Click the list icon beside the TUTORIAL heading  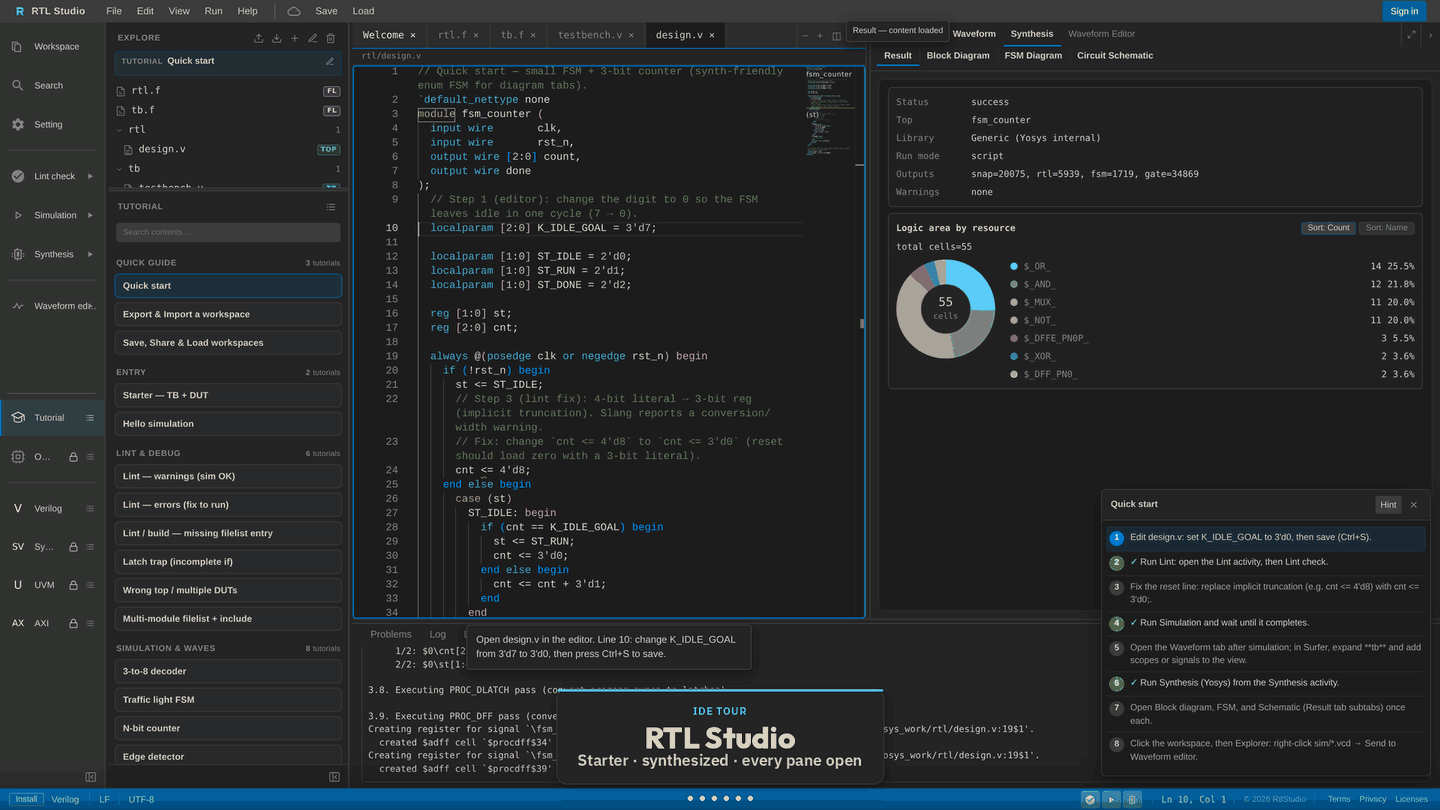[330, 207]
